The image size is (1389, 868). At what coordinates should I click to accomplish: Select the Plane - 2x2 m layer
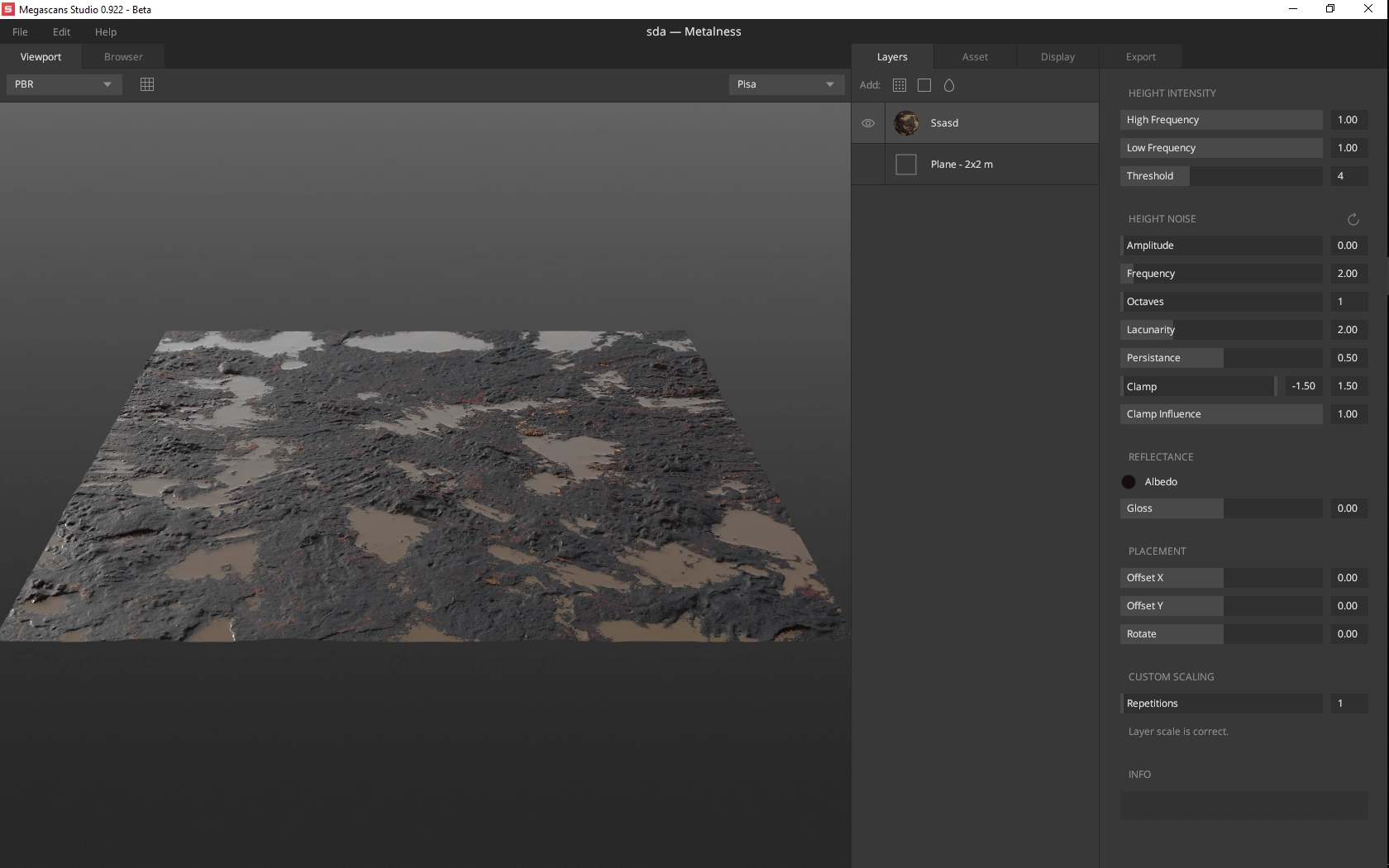[976, 165]
